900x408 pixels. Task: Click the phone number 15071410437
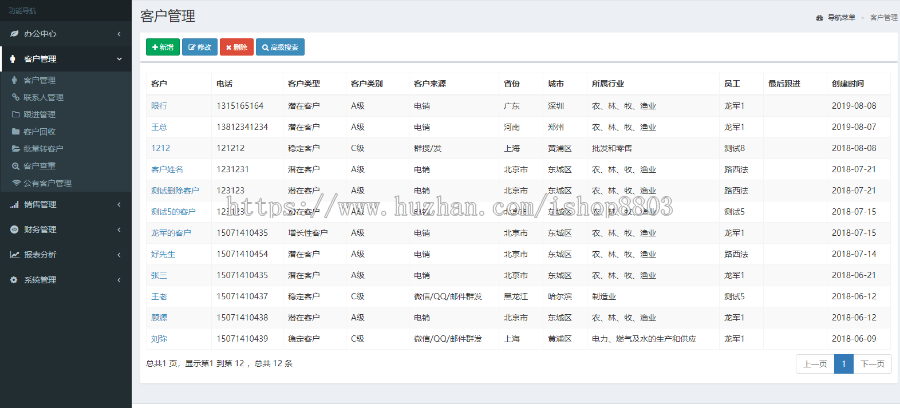242,297
